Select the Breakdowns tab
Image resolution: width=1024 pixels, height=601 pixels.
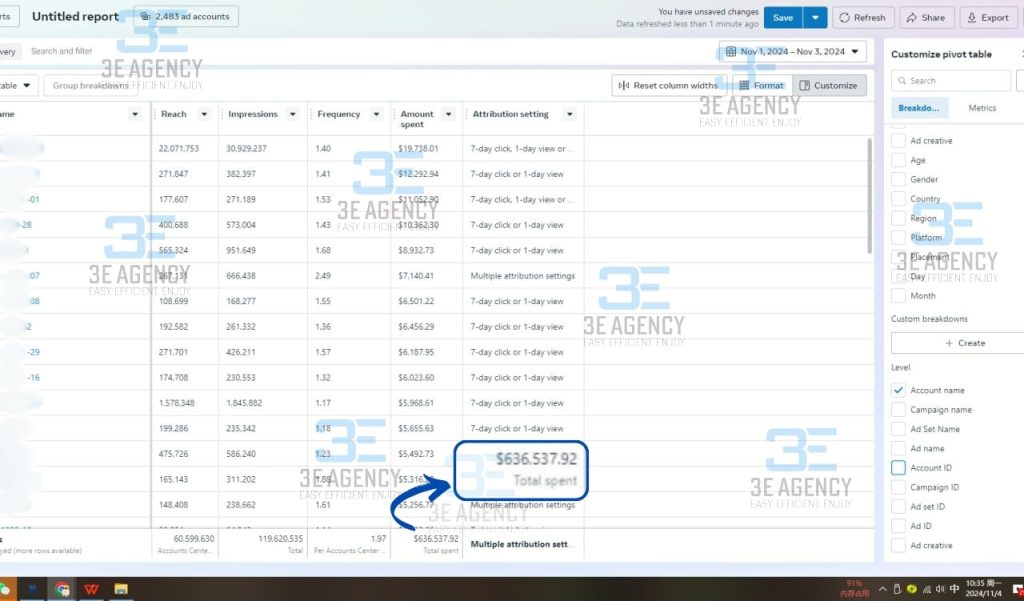pyautogui.click(x=918, y=108)
